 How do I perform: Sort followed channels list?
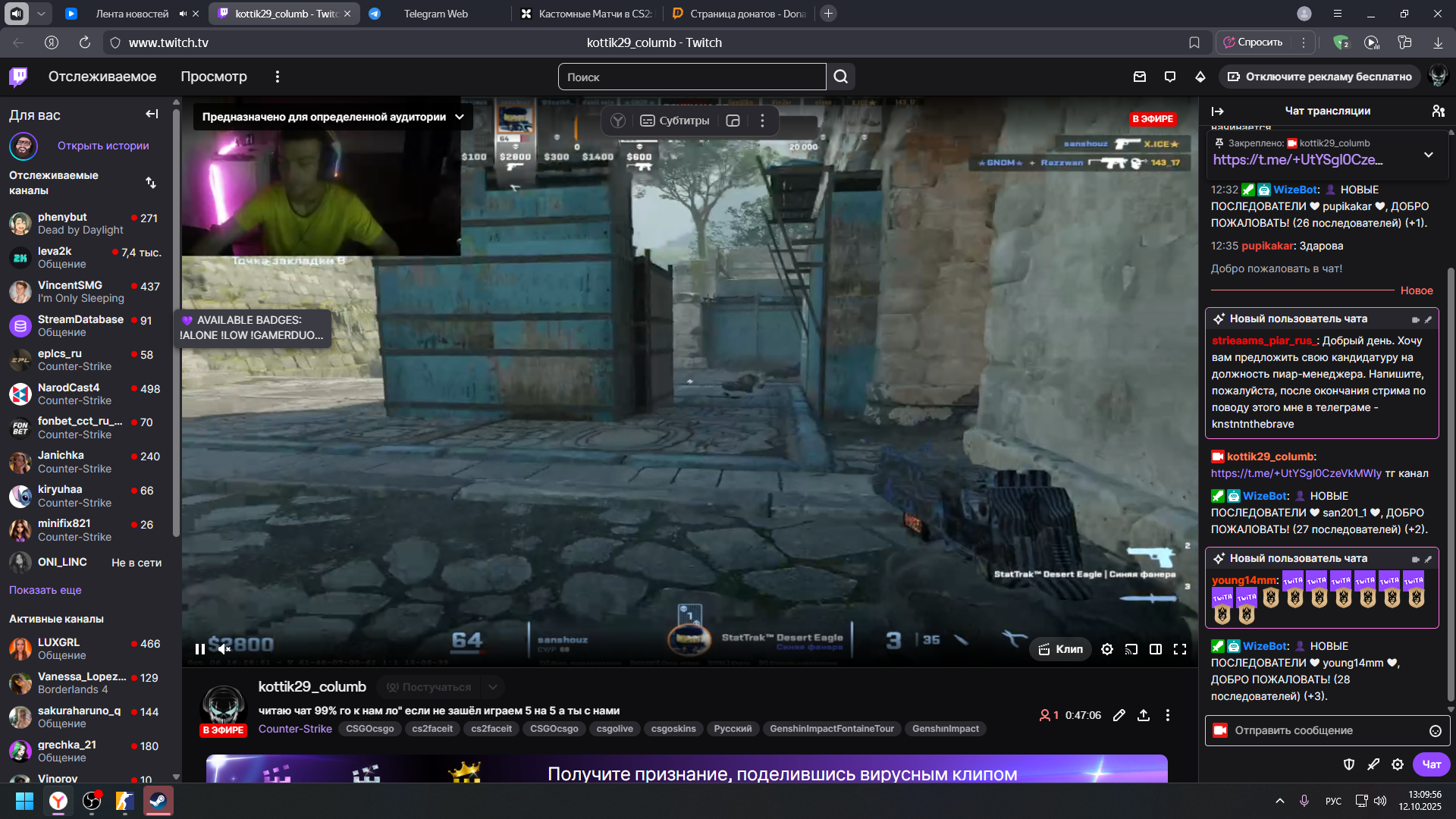(x=151, y=183)
